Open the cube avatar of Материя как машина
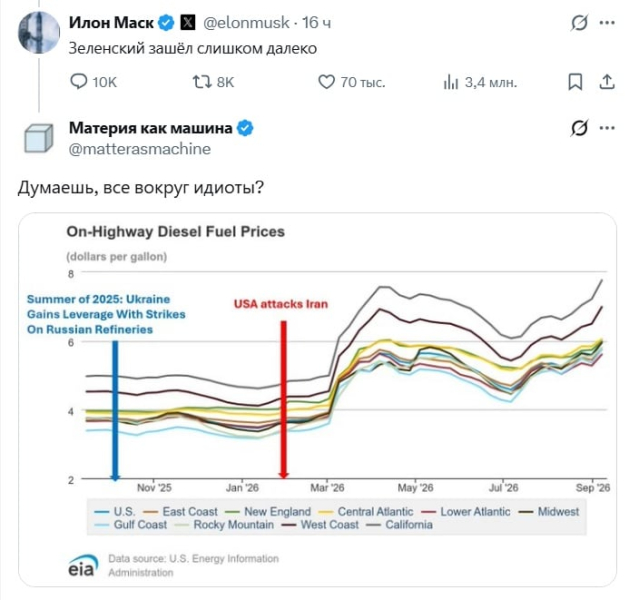The height and width of the screenshot is (600, 629). coord(39,138)
